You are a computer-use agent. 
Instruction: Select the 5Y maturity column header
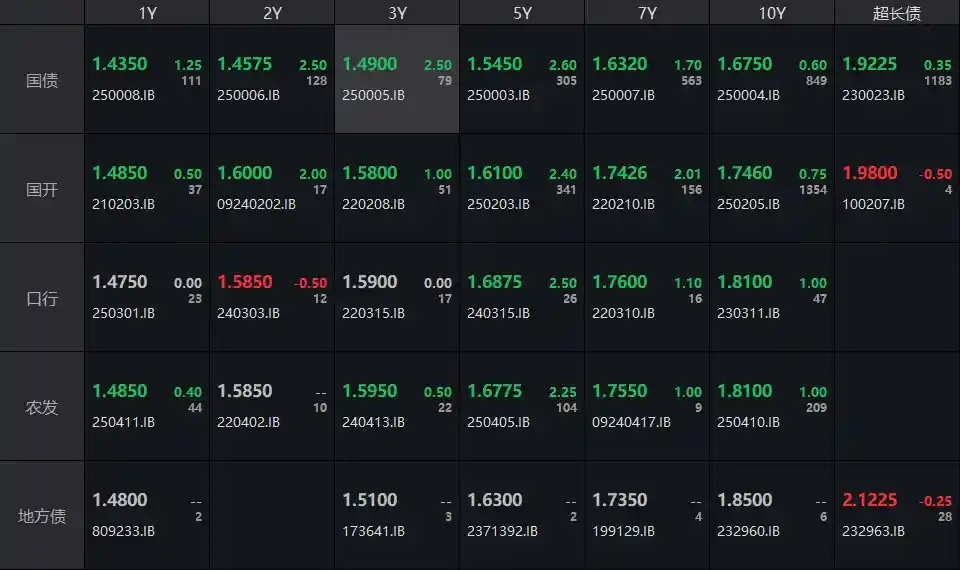pyautogui.click(x=522, y=13)
